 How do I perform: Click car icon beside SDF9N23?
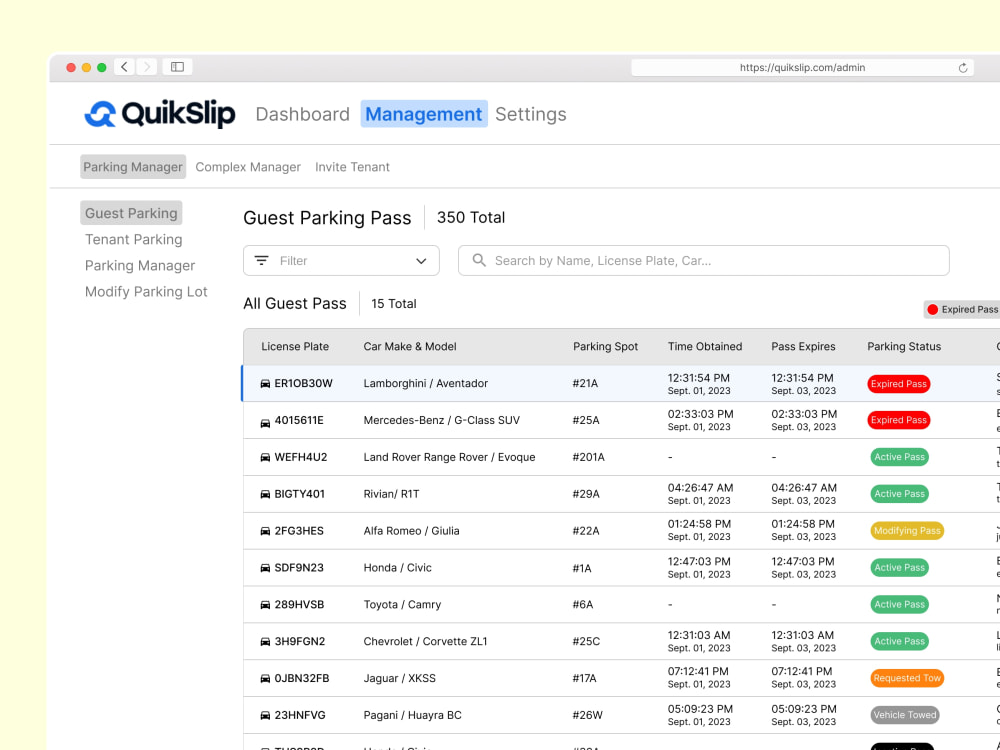click(x=265, y=568)
